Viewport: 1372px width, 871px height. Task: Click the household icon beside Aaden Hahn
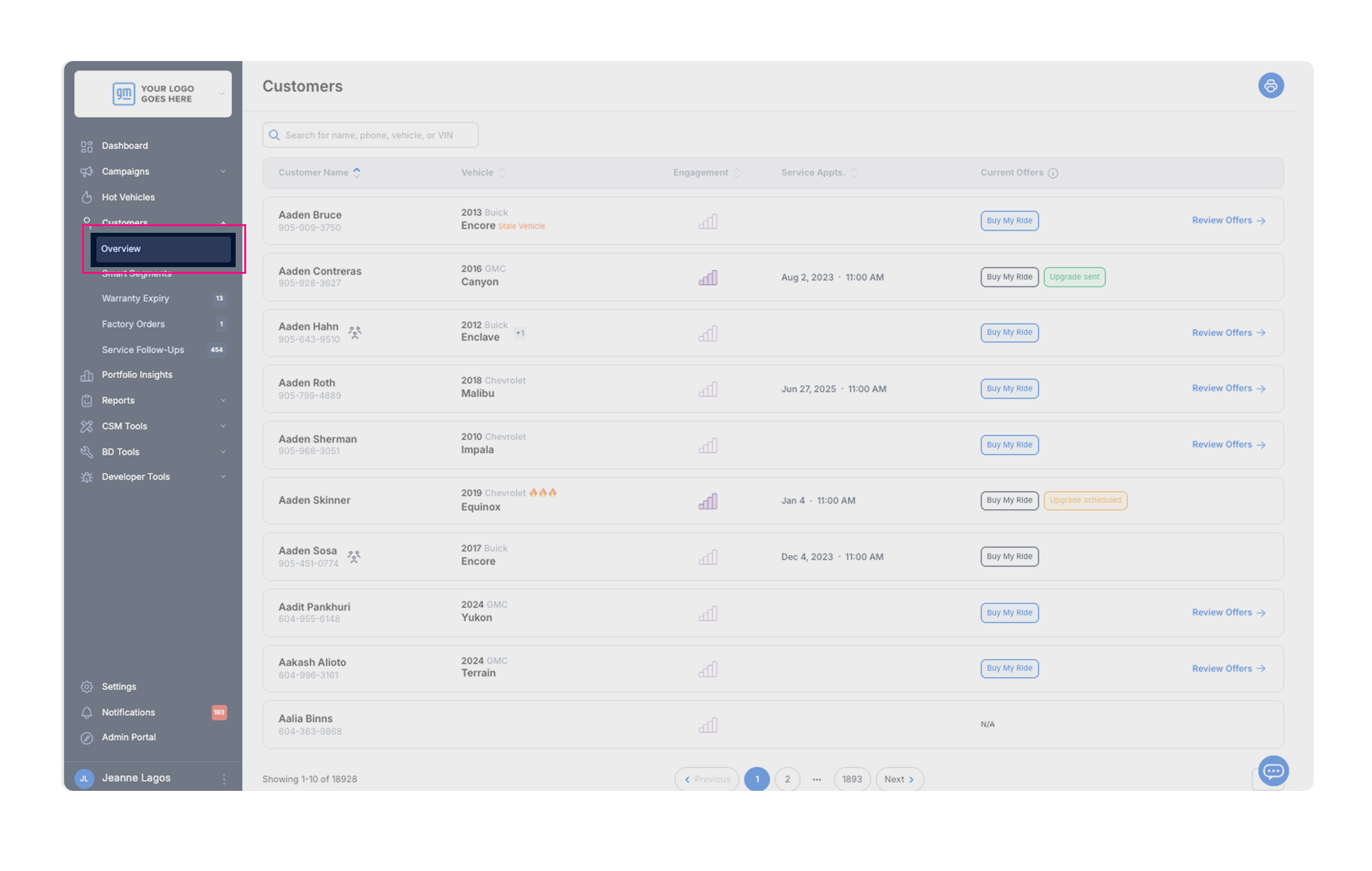pyautogui.click(x=354, y=332)
